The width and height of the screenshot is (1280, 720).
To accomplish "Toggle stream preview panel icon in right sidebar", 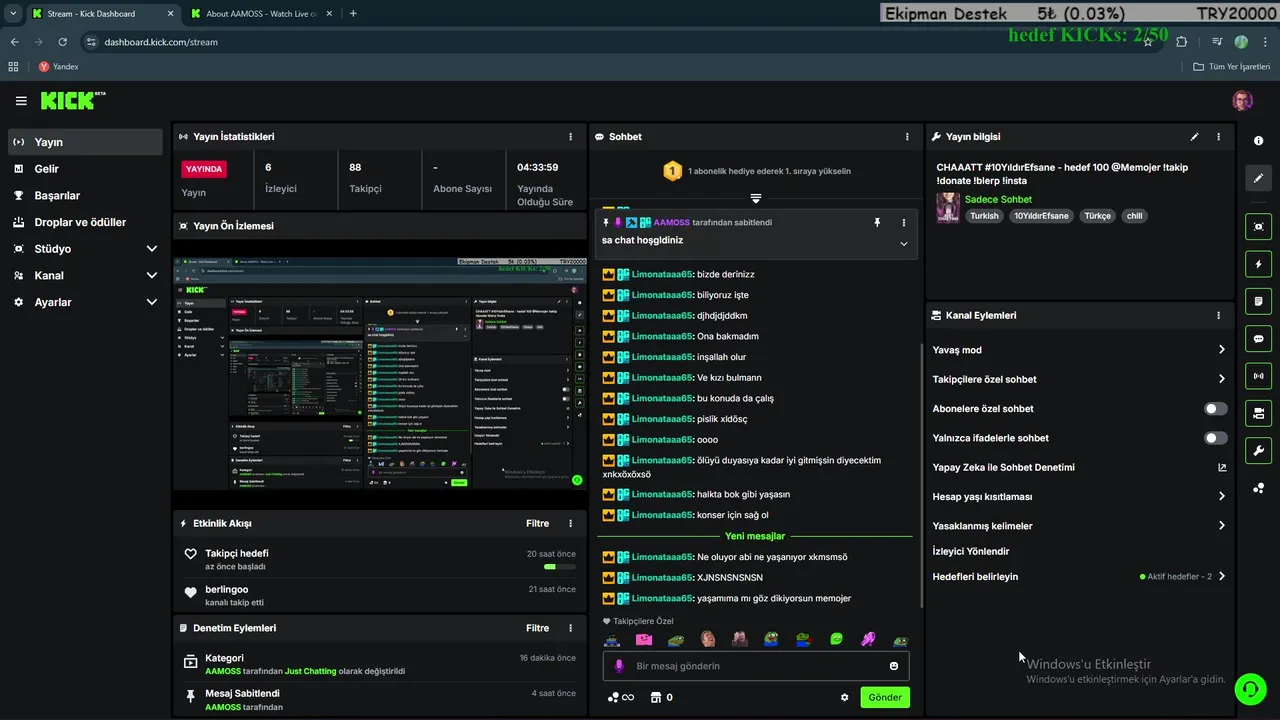I will coord(1259,226).
